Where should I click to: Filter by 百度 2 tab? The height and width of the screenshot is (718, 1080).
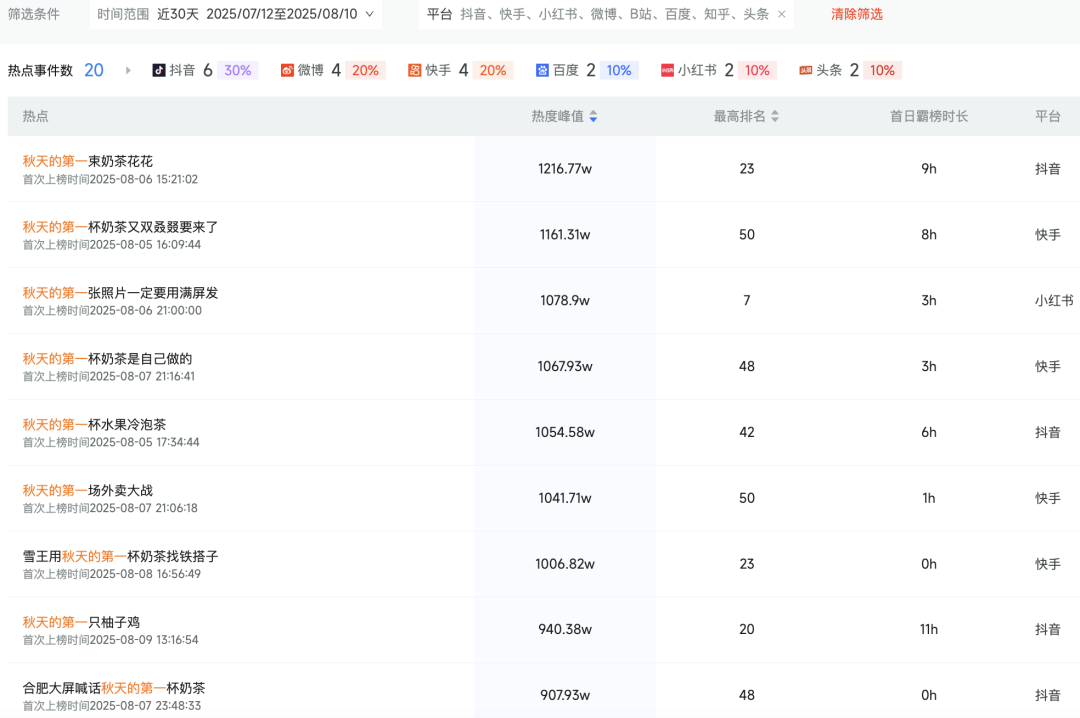[x=587, y=70]
